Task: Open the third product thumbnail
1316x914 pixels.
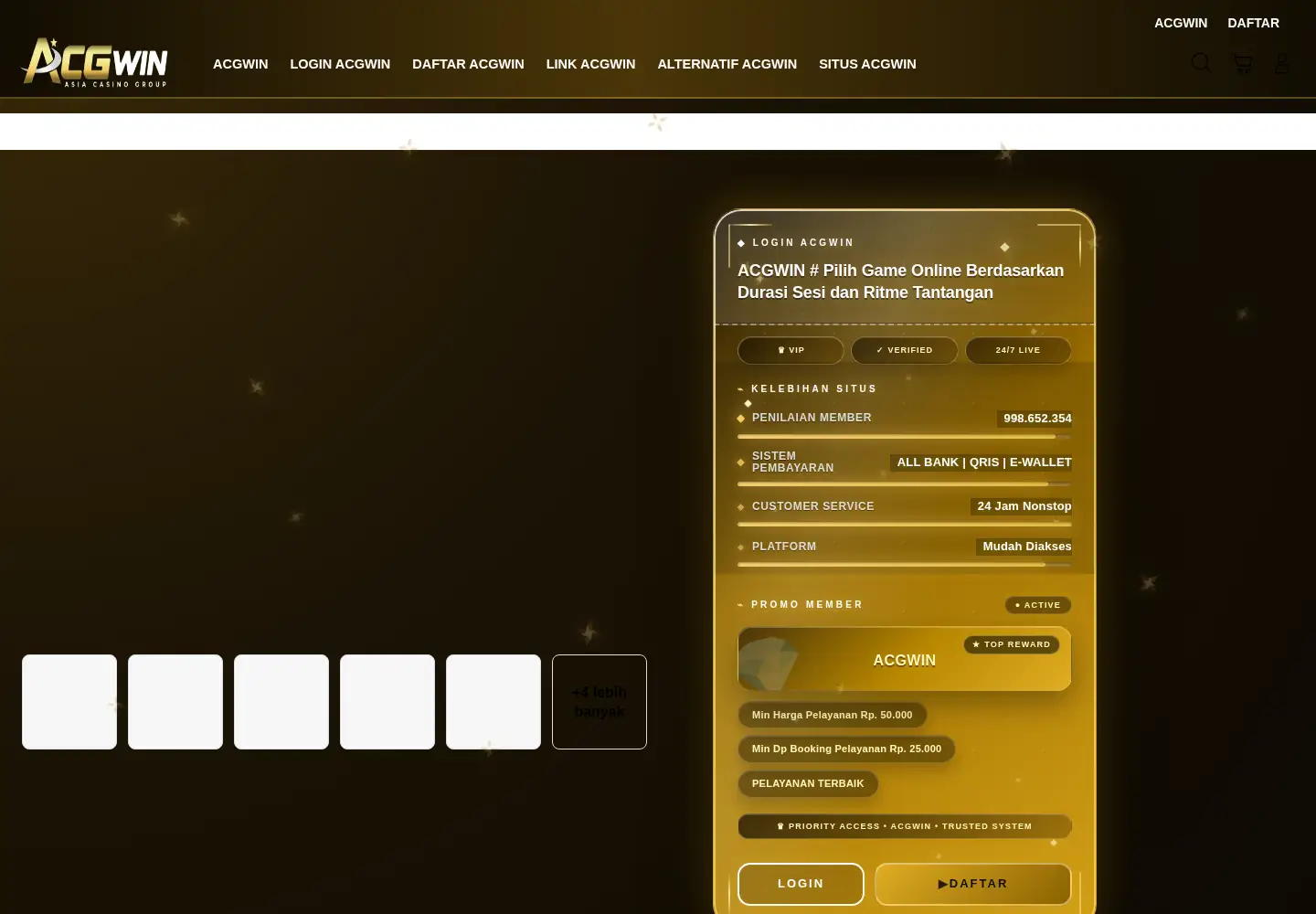Action: (x=281, y=702)
